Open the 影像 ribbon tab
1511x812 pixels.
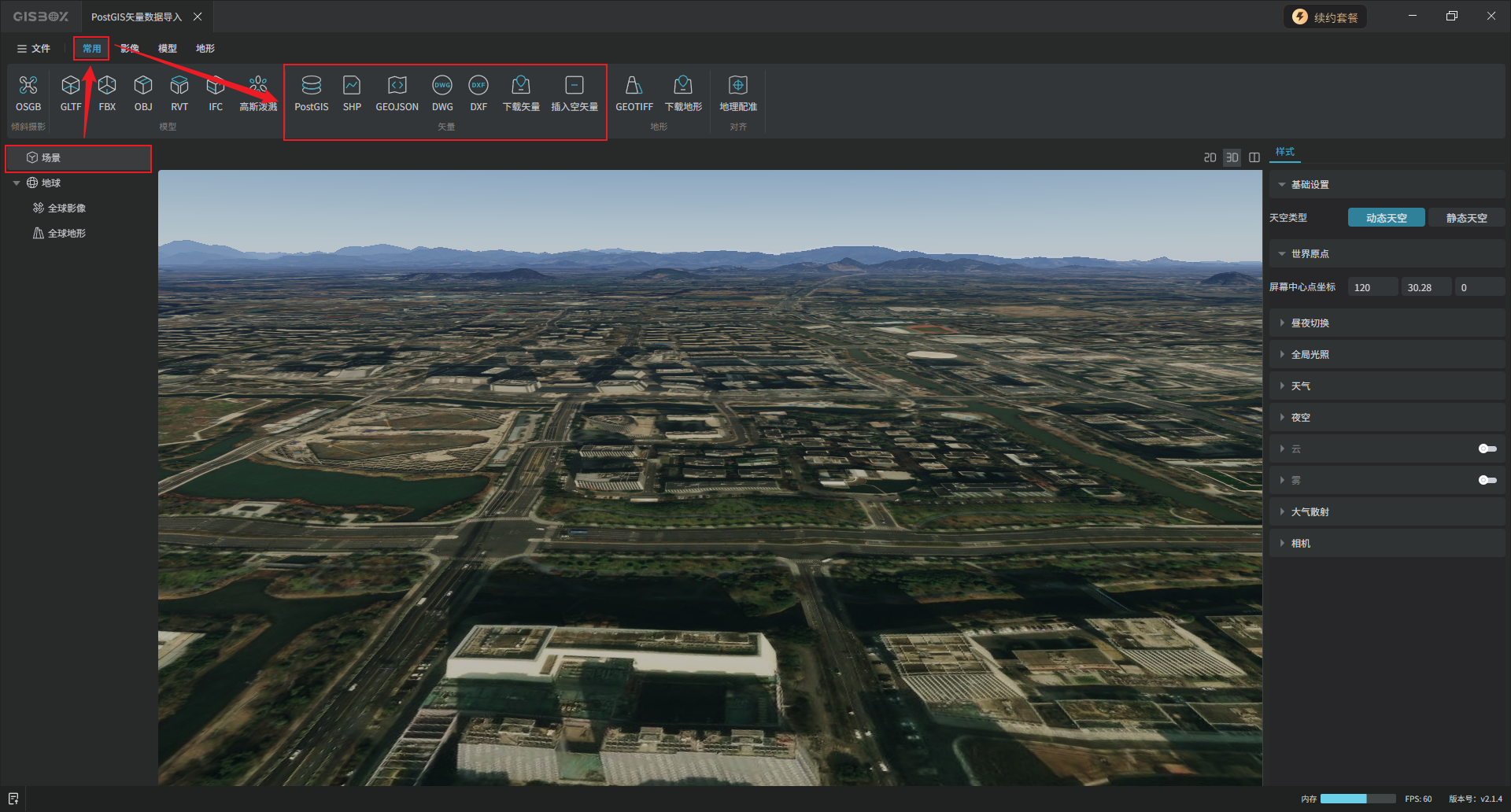[x=130, y=49]
